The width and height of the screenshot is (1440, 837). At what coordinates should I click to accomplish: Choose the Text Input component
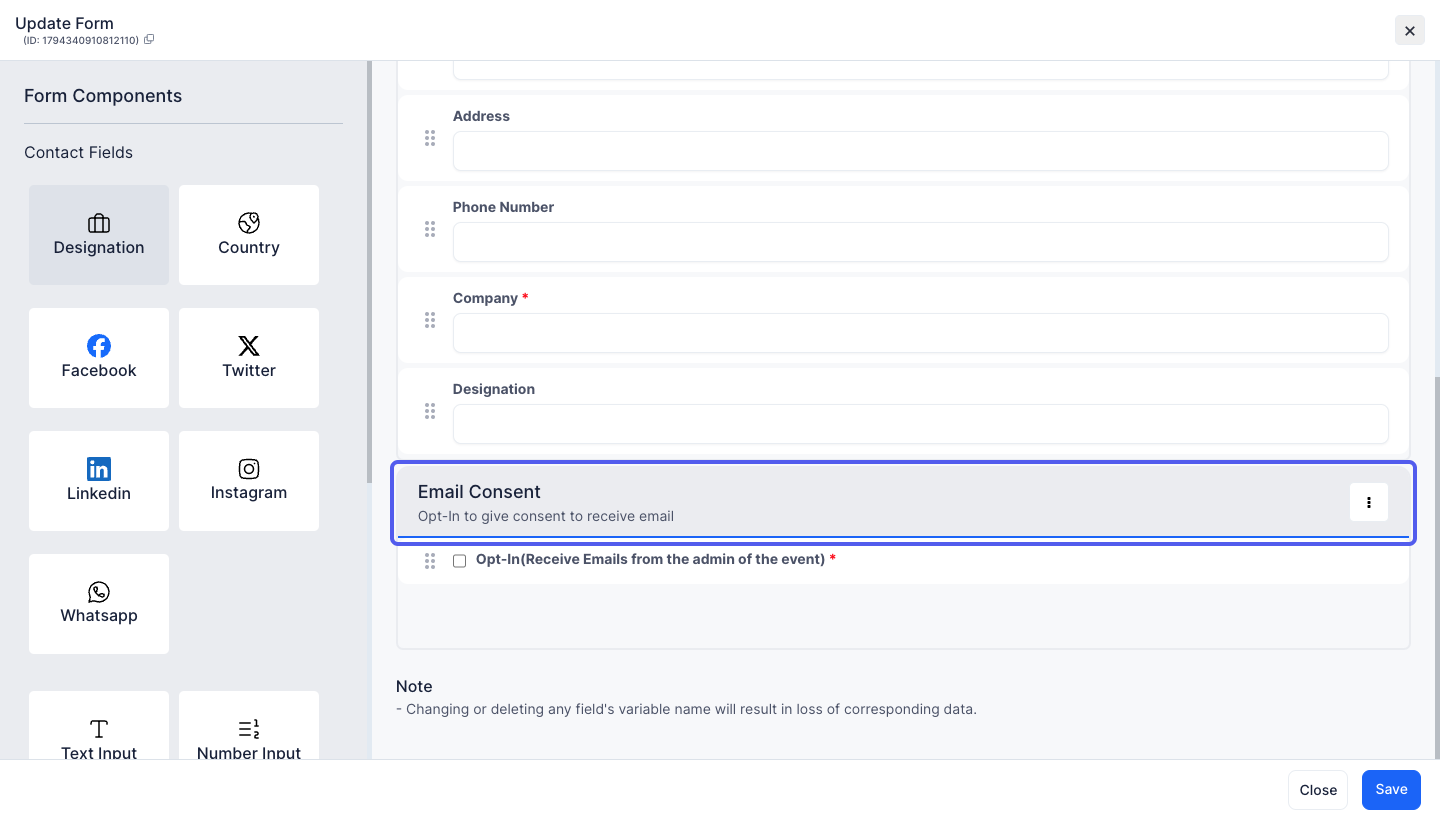click(x=99, y=725)
